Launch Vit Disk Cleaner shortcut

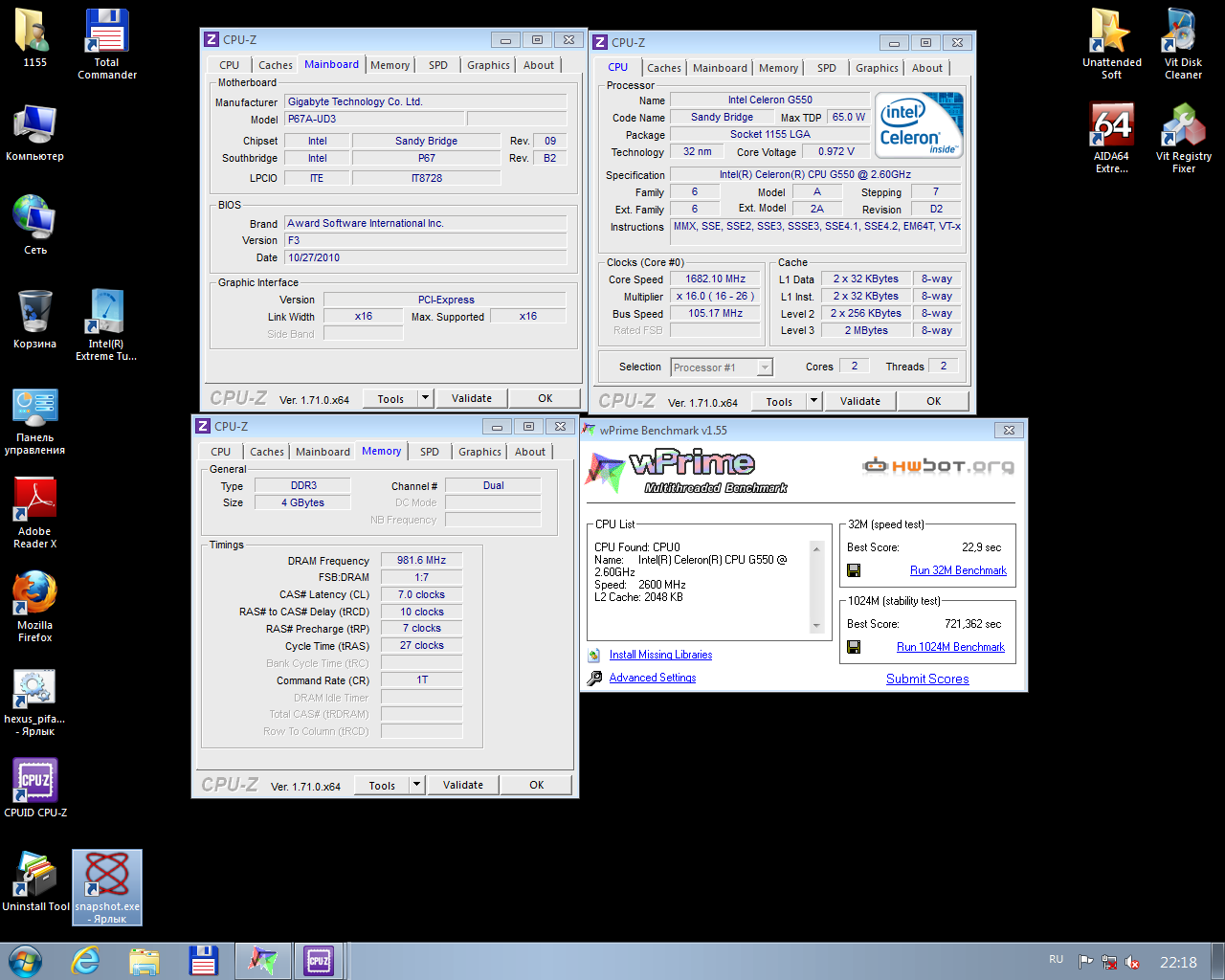1183,44
